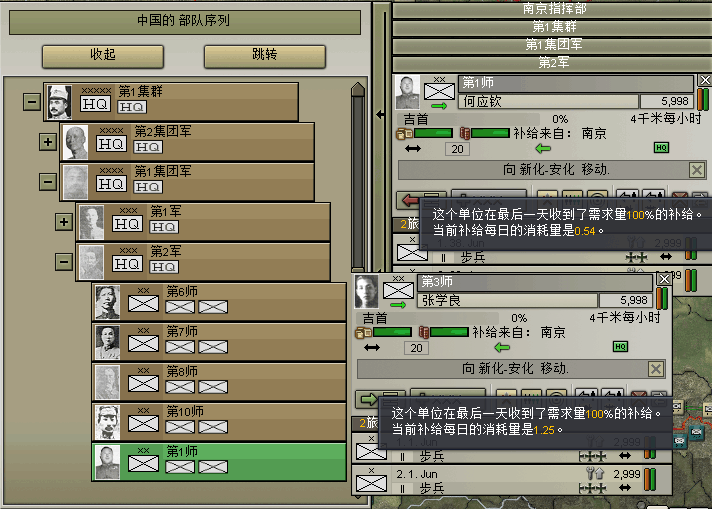Click the fuel barrel icon in the 第3师 panel
The height and width of the screenshot is (509, 712).
pyautogui.click(x=424, y=332)
